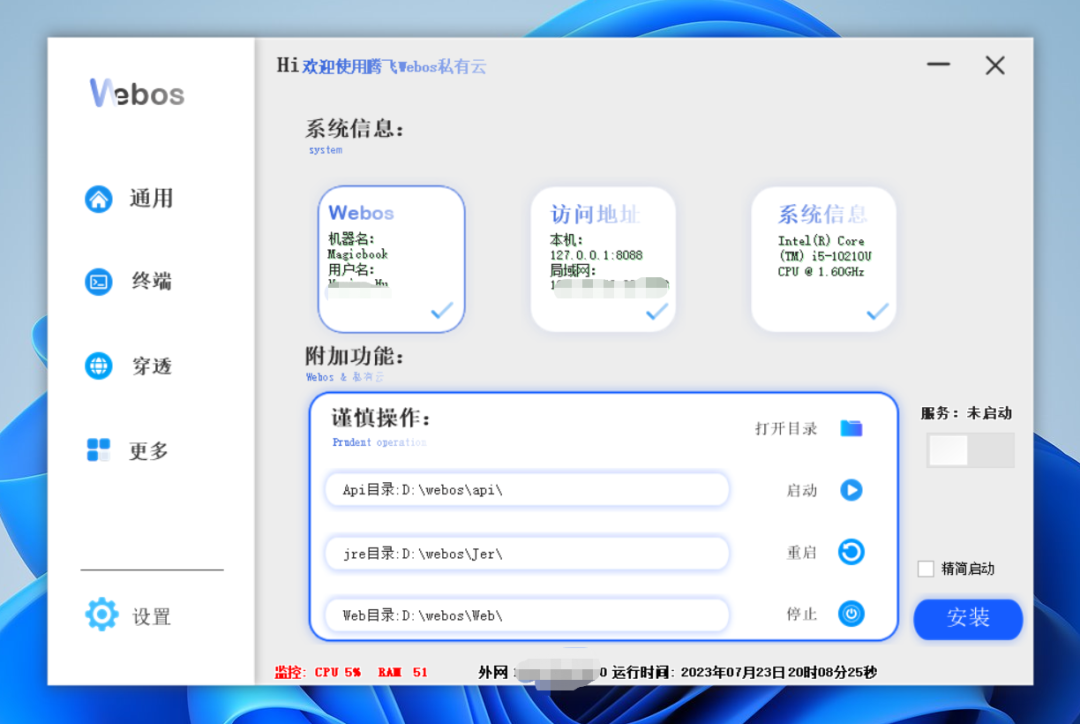Minimize the Webos window

click(938, 65)
